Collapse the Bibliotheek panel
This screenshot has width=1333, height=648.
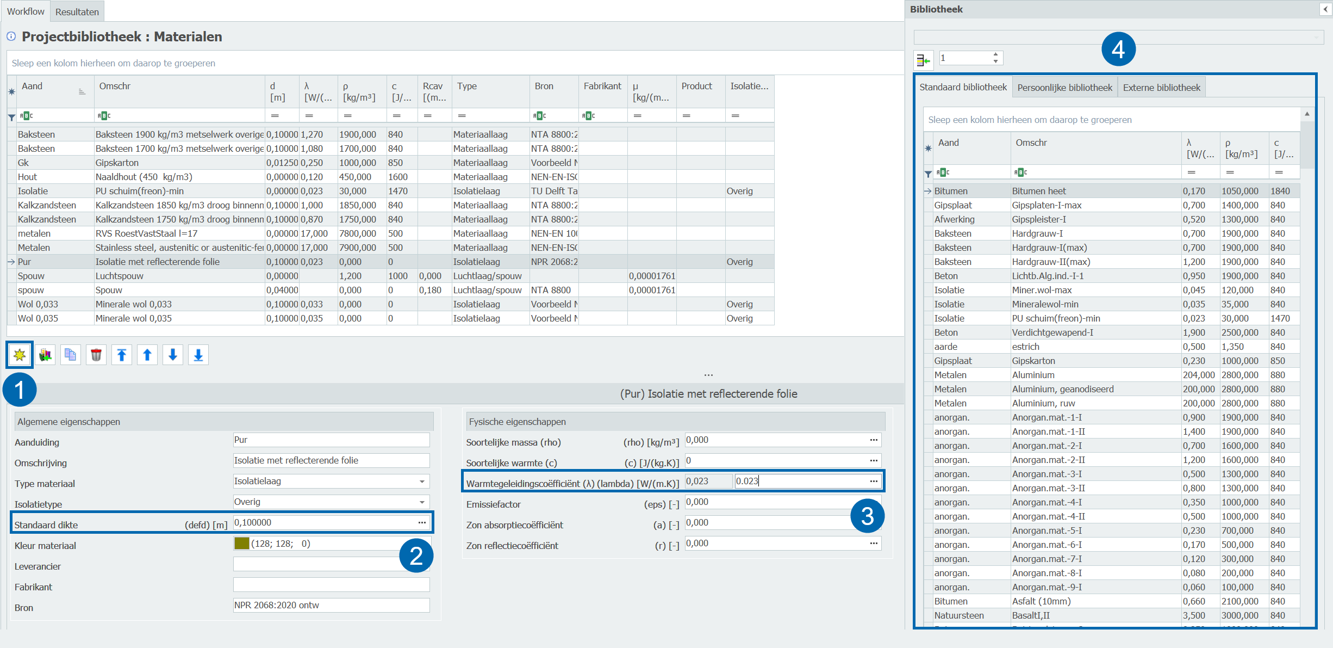click(x=1324, y=9)
